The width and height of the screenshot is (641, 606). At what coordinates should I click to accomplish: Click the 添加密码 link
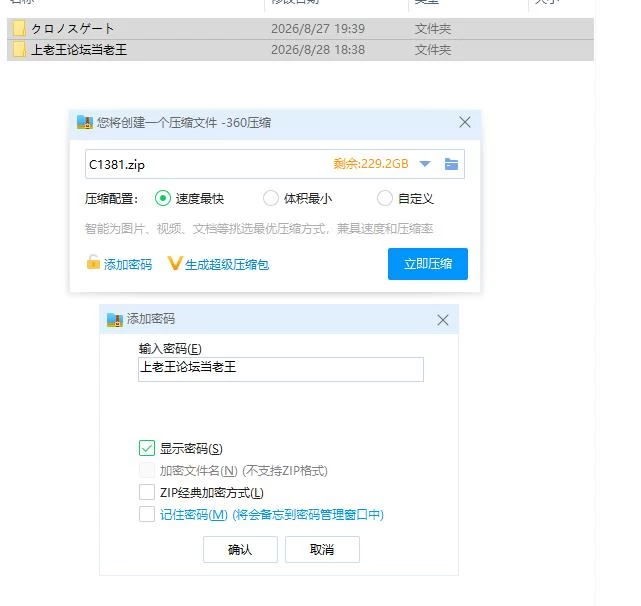point(128,265)
